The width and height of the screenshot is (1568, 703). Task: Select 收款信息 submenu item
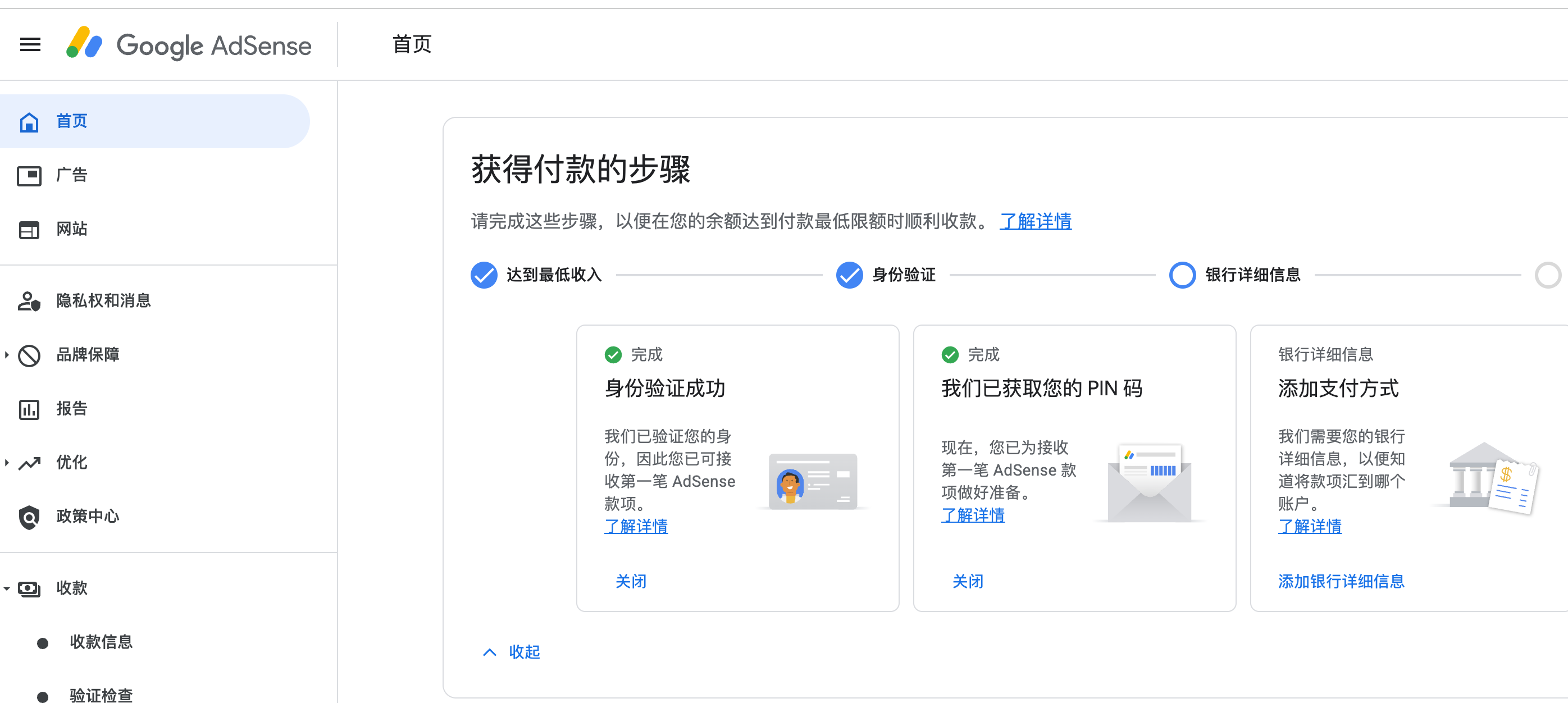pos(101,642)
